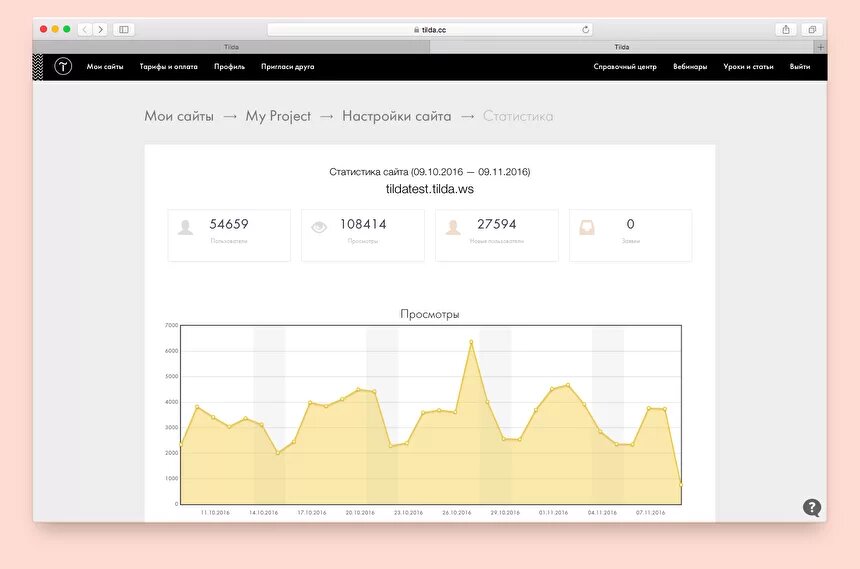Click the new users icon beside 27594
This screenshot has width=860, height=569.
pos(453,227)
